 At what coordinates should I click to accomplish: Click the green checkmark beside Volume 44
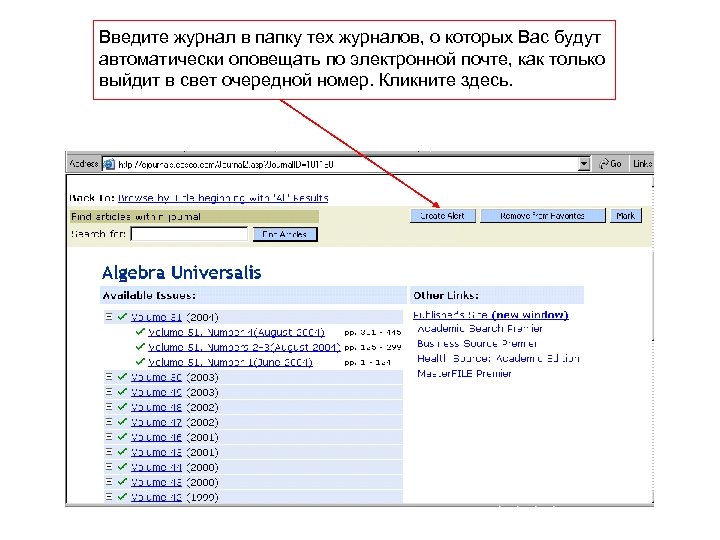(x=122, y=467)
